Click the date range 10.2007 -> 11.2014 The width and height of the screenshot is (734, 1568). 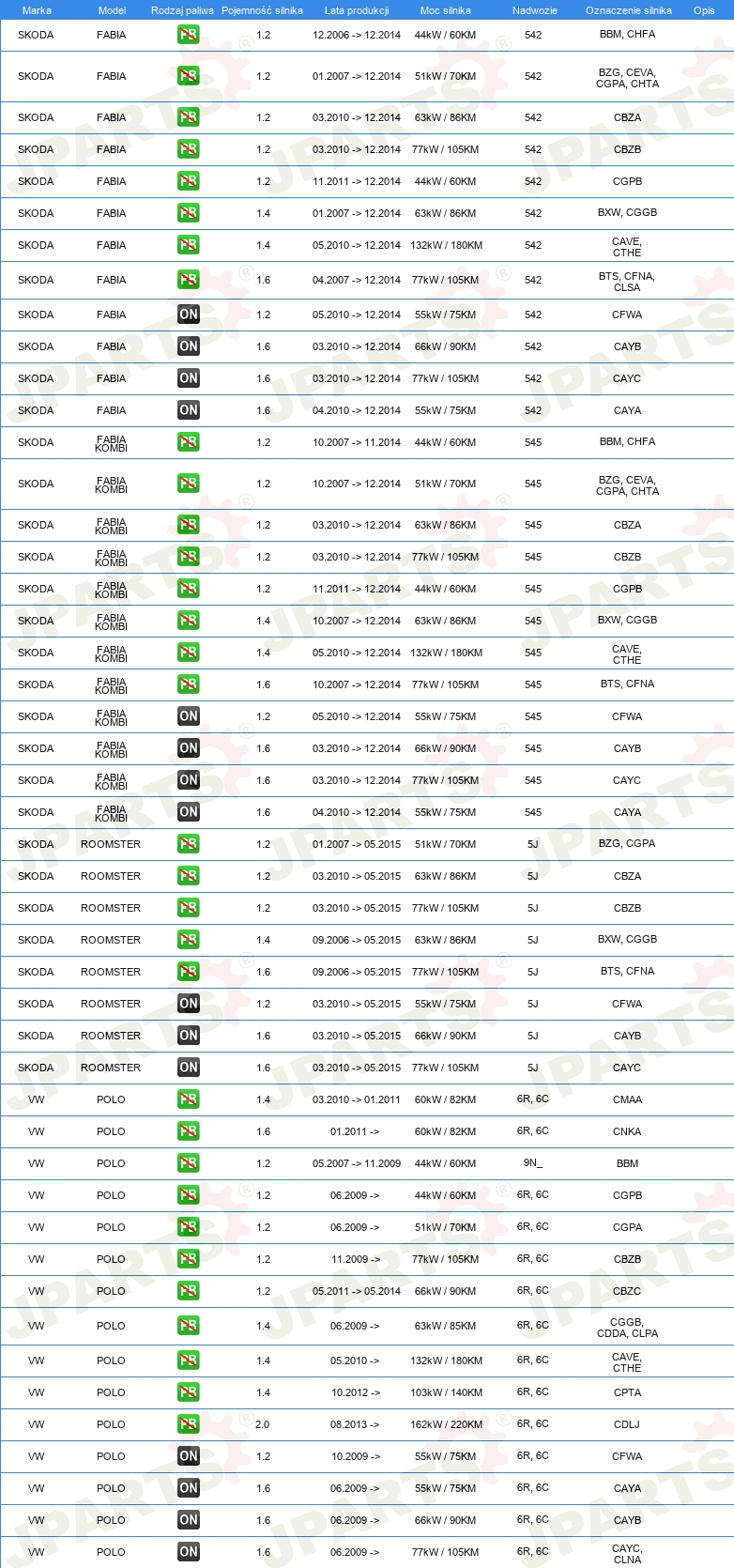point(357,442)
